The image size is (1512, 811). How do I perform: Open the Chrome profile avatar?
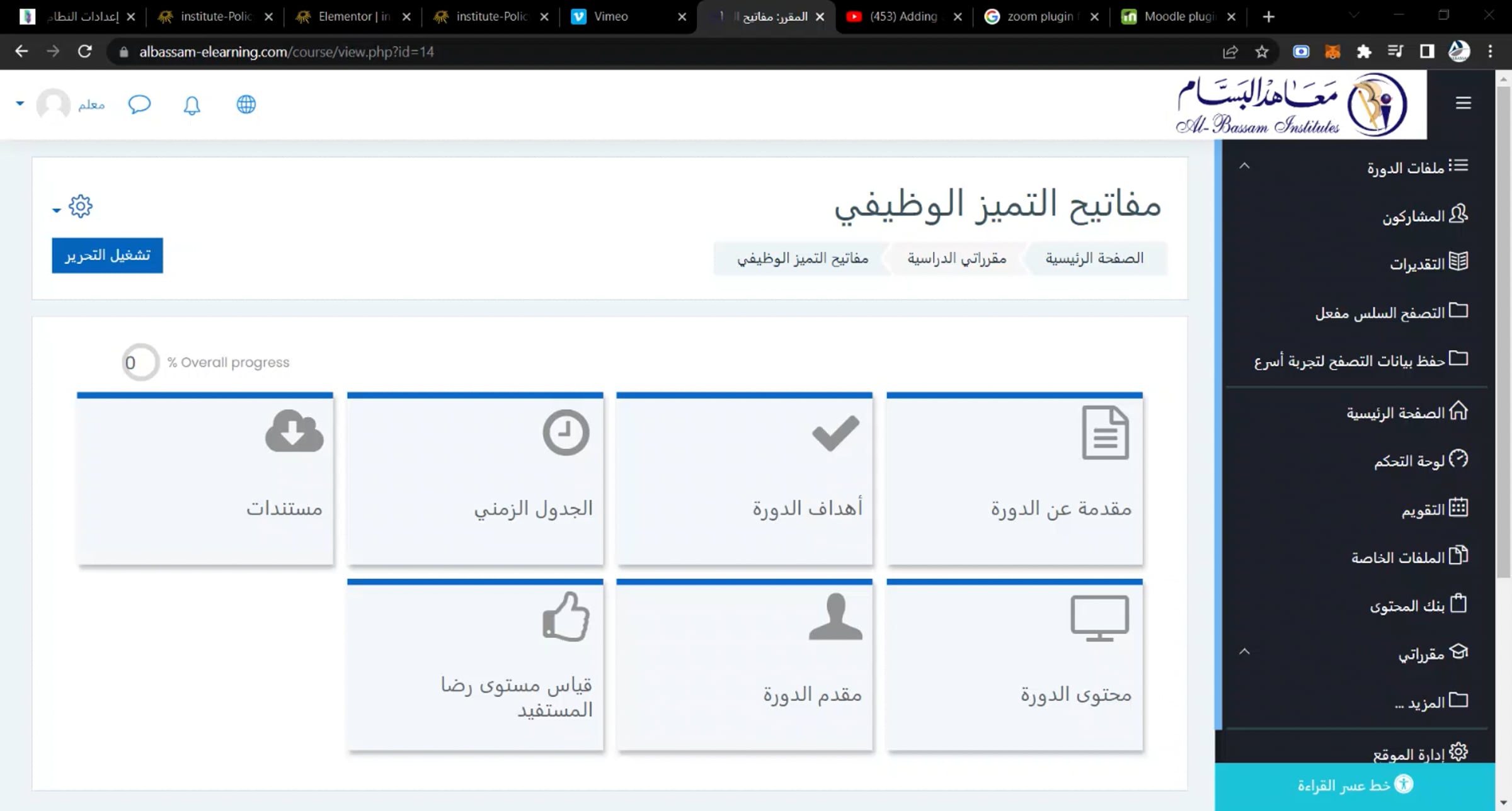pos(1458,52)
